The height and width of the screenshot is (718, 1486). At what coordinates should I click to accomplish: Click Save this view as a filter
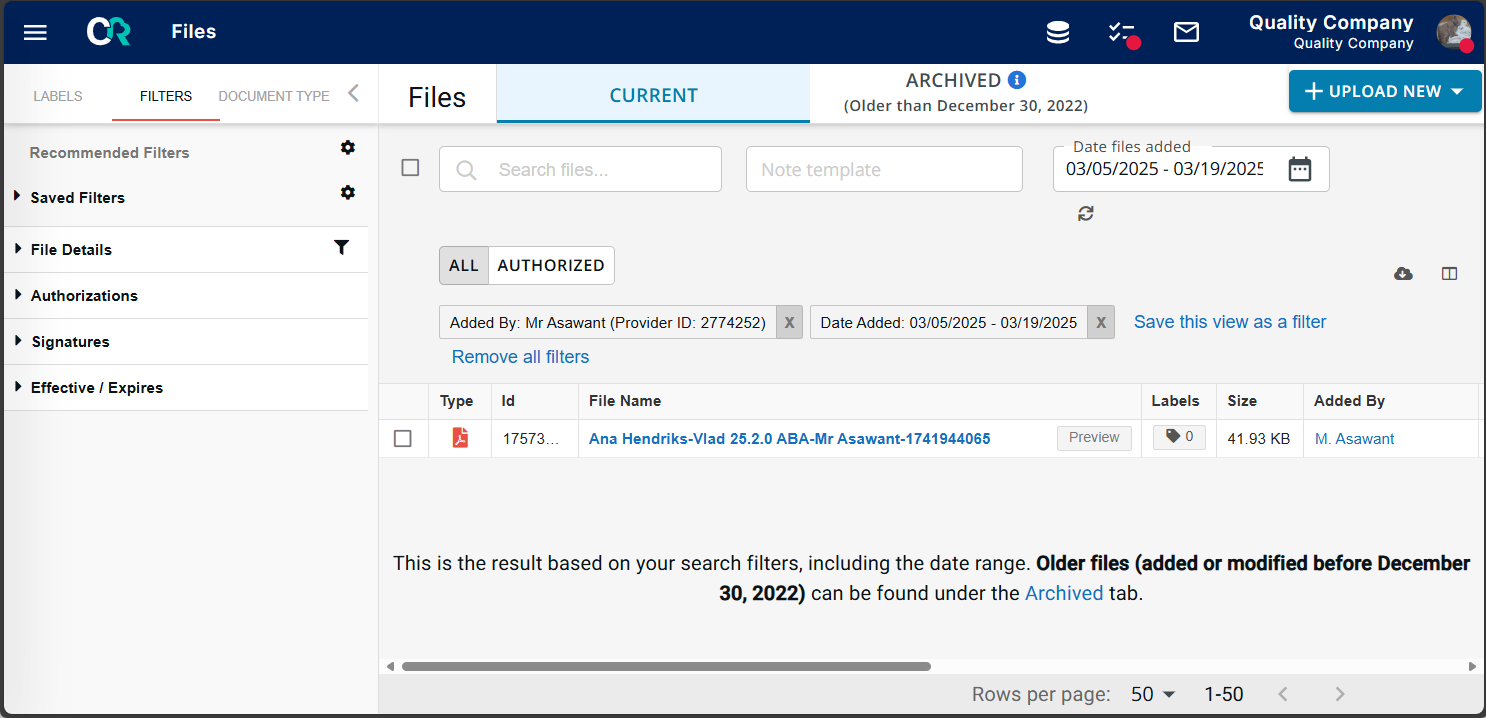click(1230, 322)
